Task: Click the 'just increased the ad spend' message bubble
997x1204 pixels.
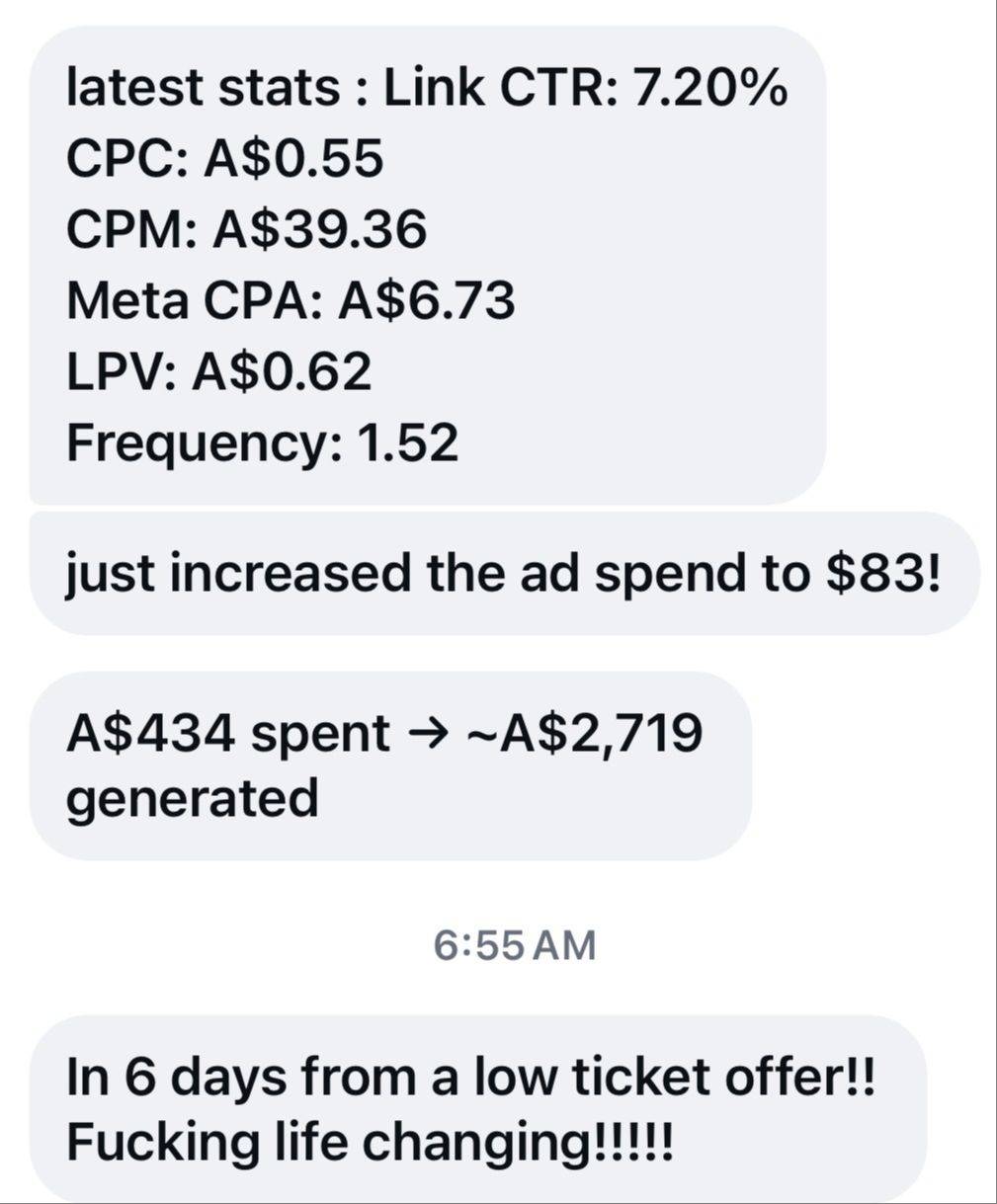Action: (x=504, y=574)
